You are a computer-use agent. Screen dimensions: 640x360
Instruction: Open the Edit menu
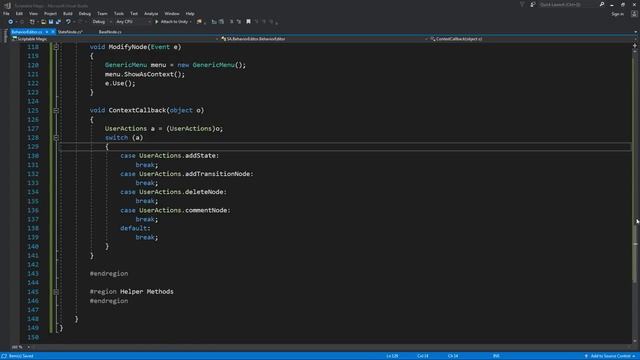19,13
